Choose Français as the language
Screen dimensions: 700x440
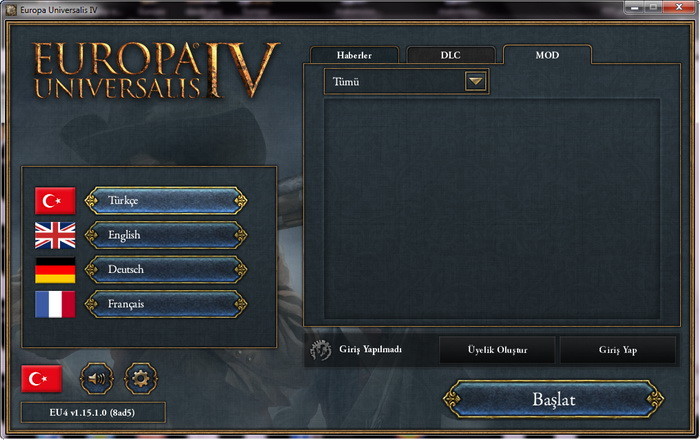point(166,304)
